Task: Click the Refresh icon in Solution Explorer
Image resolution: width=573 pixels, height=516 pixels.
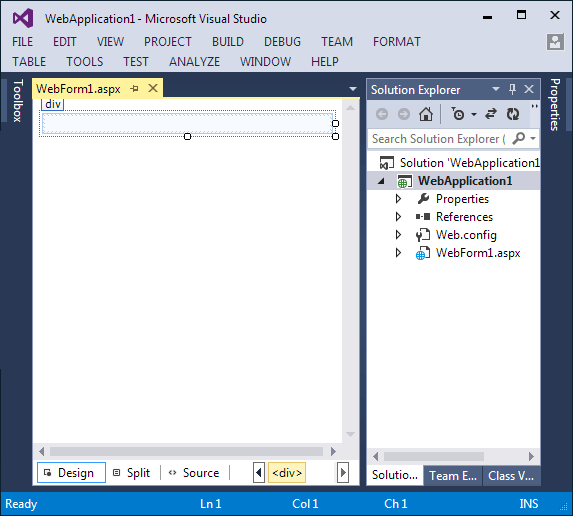Action: [513, 114]
